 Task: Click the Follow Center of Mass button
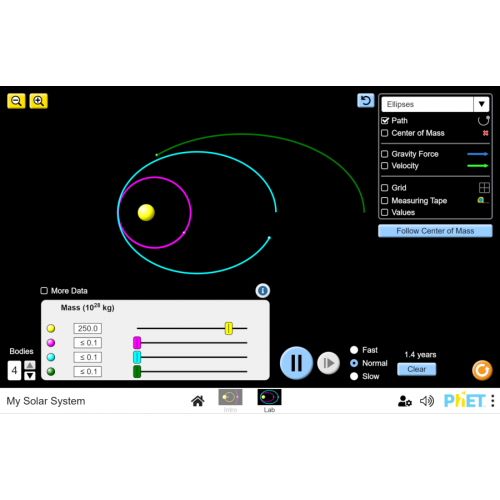click(x=435, y=231)
